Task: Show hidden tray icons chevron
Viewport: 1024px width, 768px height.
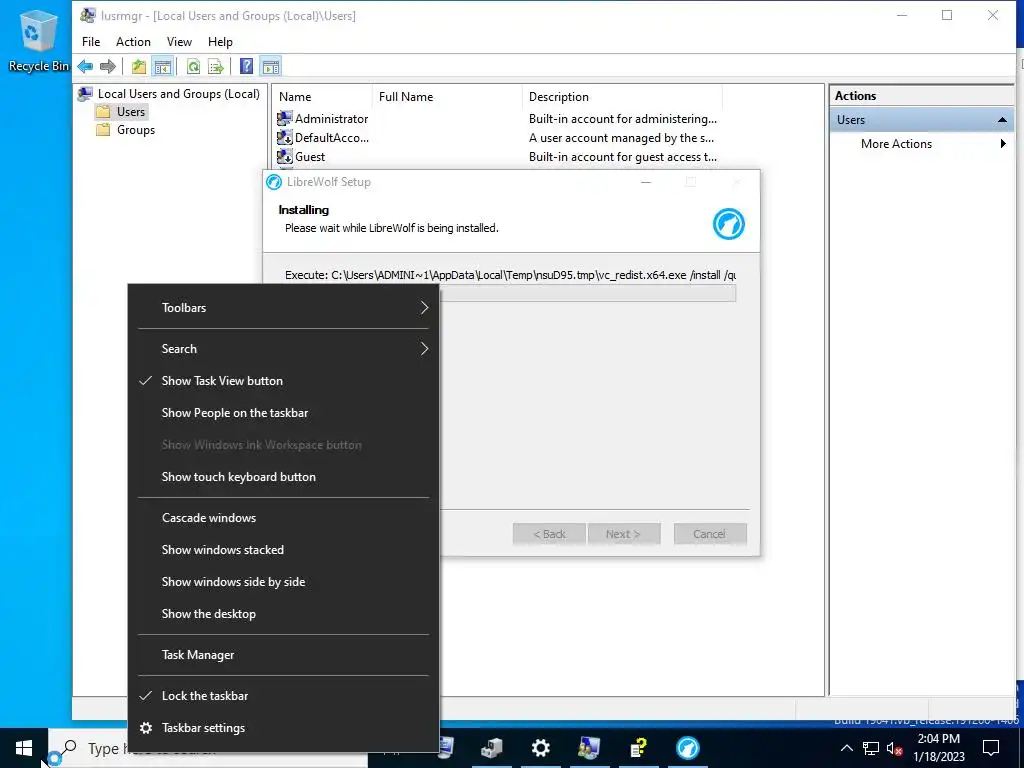Action: [846, 748]
